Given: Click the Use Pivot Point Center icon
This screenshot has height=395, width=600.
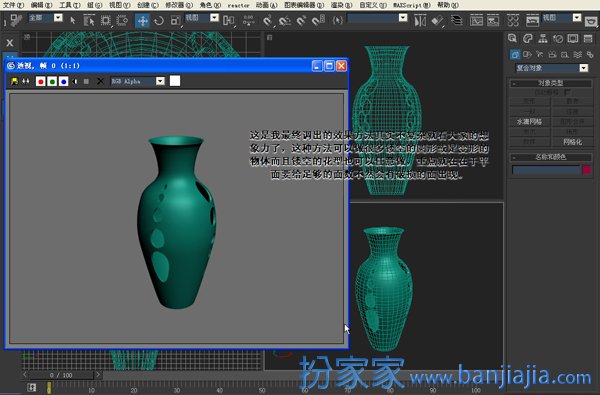Looking at the screenshot, I should pos(229,20).
